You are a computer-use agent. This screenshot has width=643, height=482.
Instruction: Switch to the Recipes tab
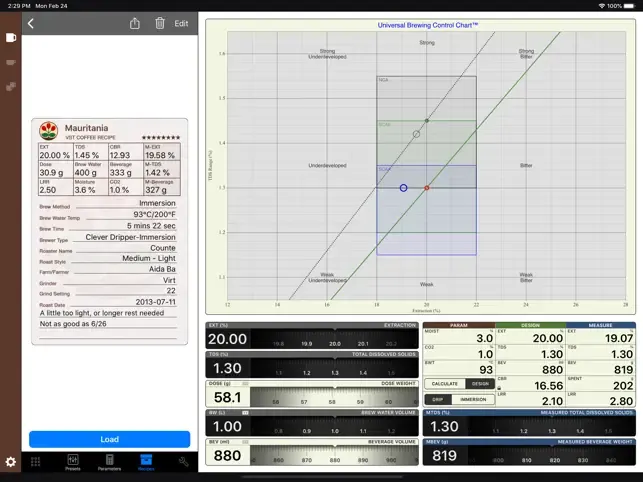click(x=146, y=462)
